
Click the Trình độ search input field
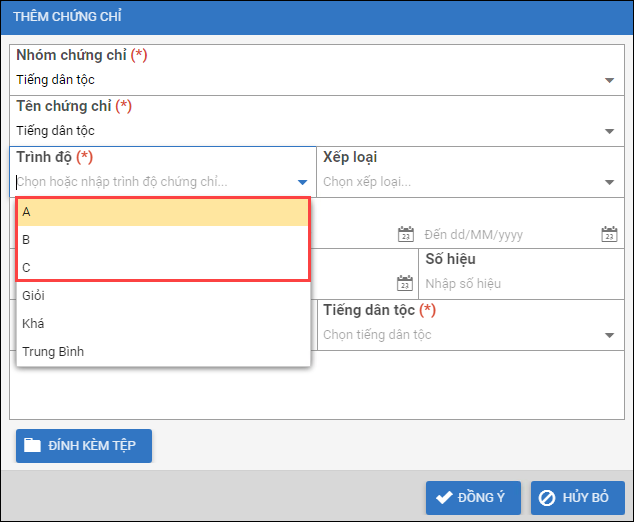point(150,182)
